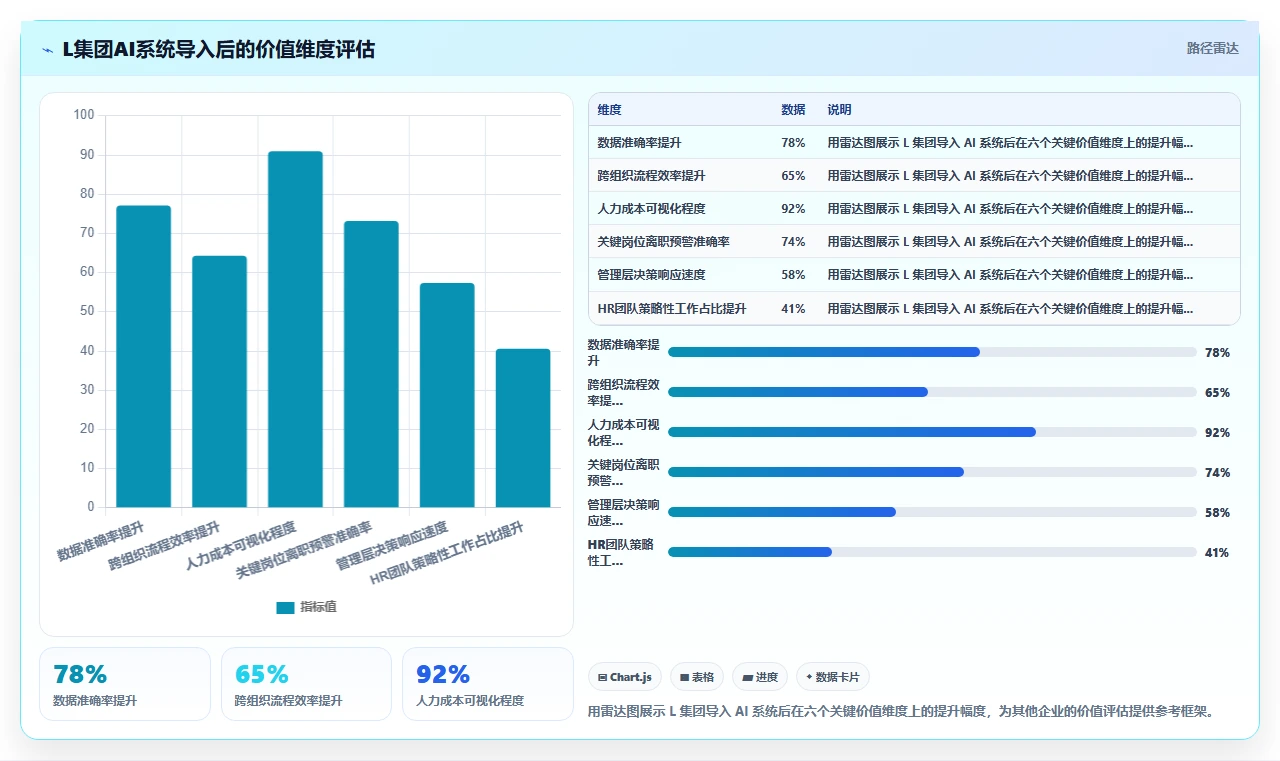Click the 92% value beside the progress bar
The height and width of the screenshot is (761, 1280).
1217,432
